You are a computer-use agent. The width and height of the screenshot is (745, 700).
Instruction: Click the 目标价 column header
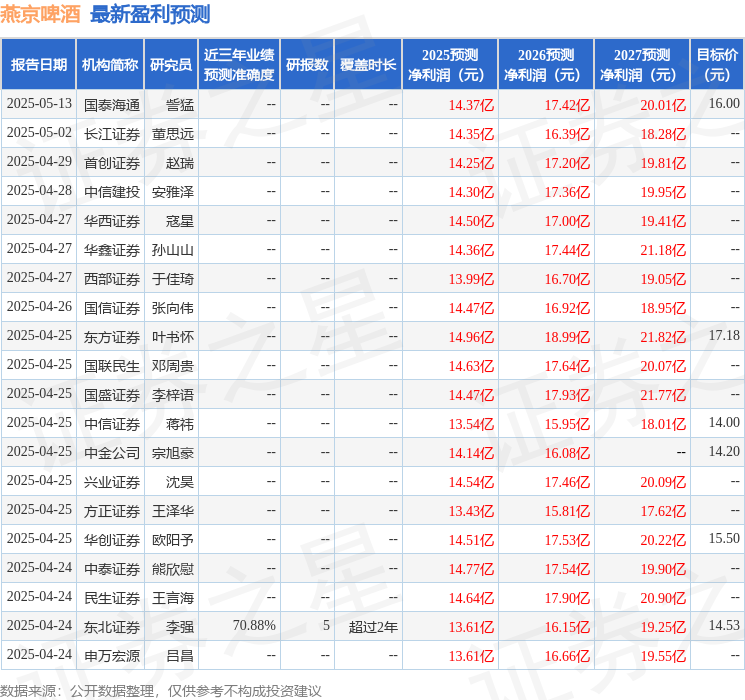pos(717,64)
